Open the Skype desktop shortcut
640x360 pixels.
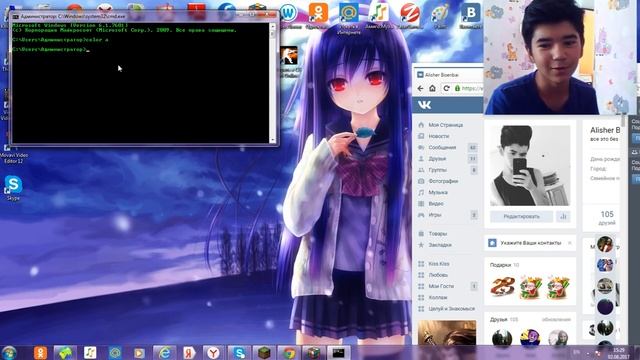pos(13,188)
